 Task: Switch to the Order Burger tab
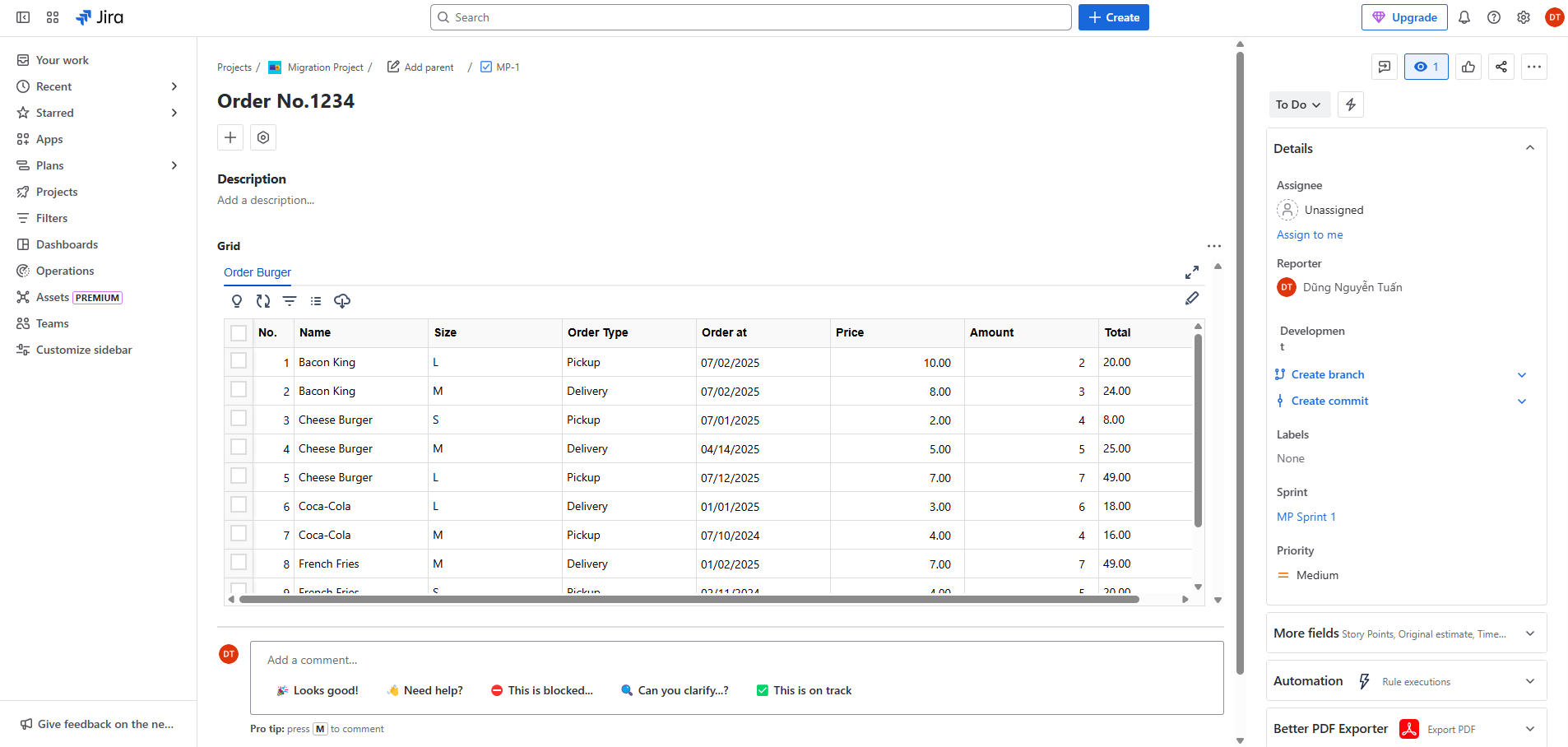(257, 272)
